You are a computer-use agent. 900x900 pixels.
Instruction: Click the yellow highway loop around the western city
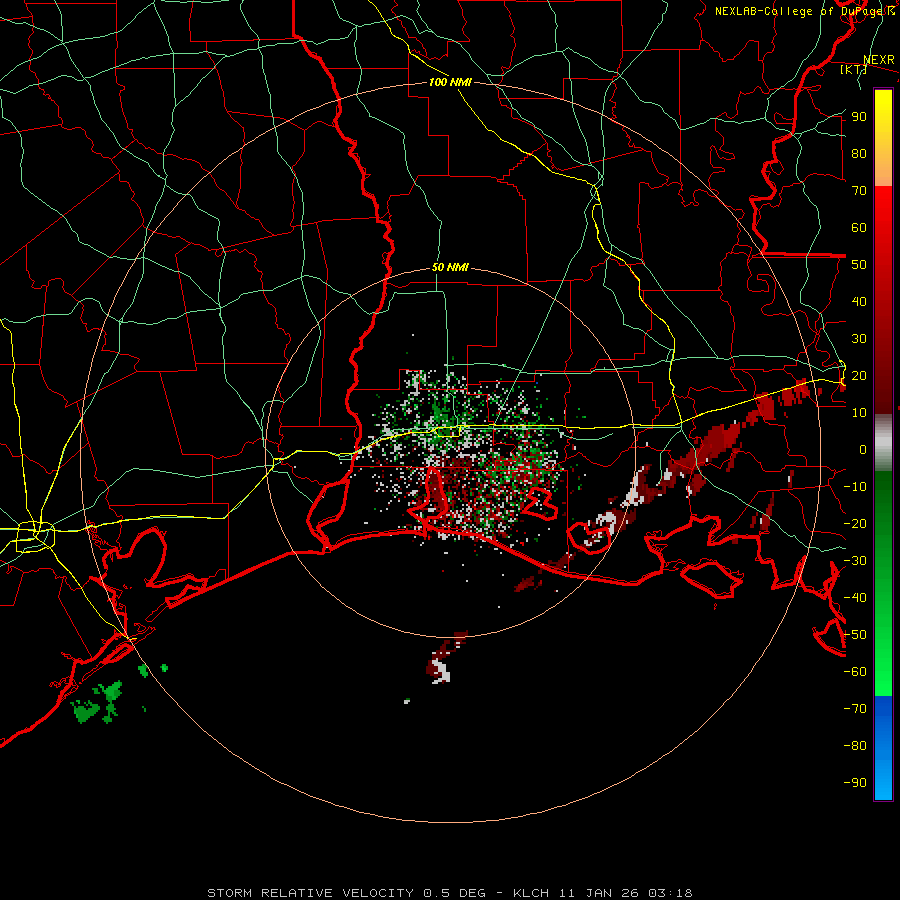pyautogui.click(x=36, y=536)
